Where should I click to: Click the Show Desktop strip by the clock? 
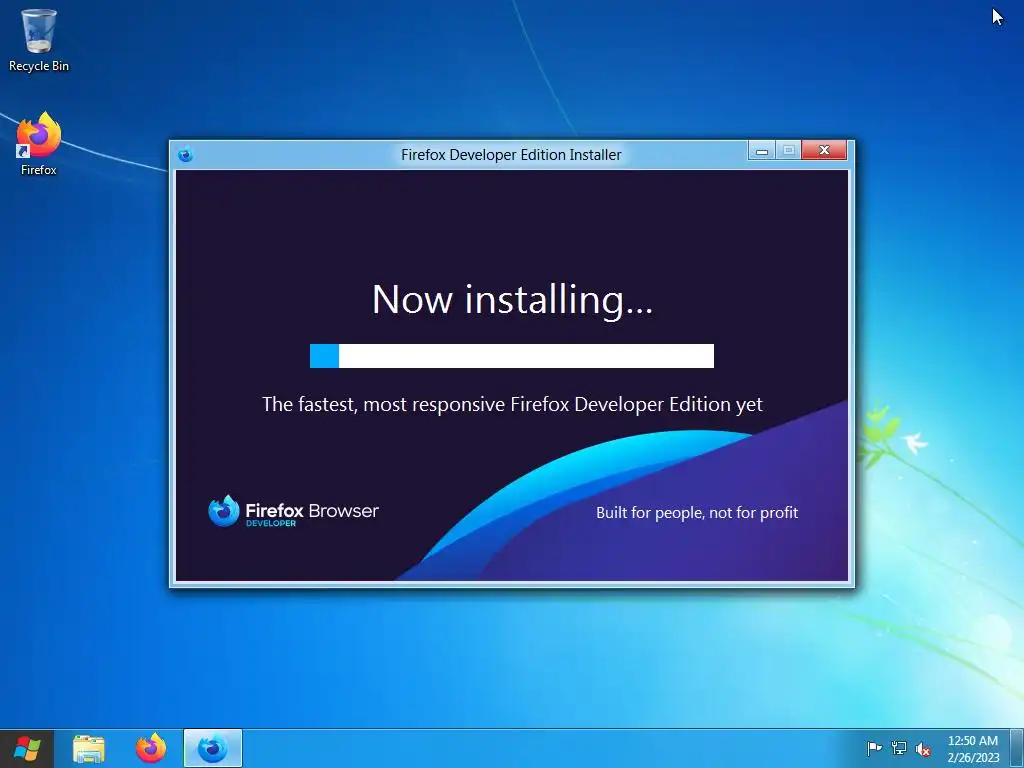point(1017,748)
